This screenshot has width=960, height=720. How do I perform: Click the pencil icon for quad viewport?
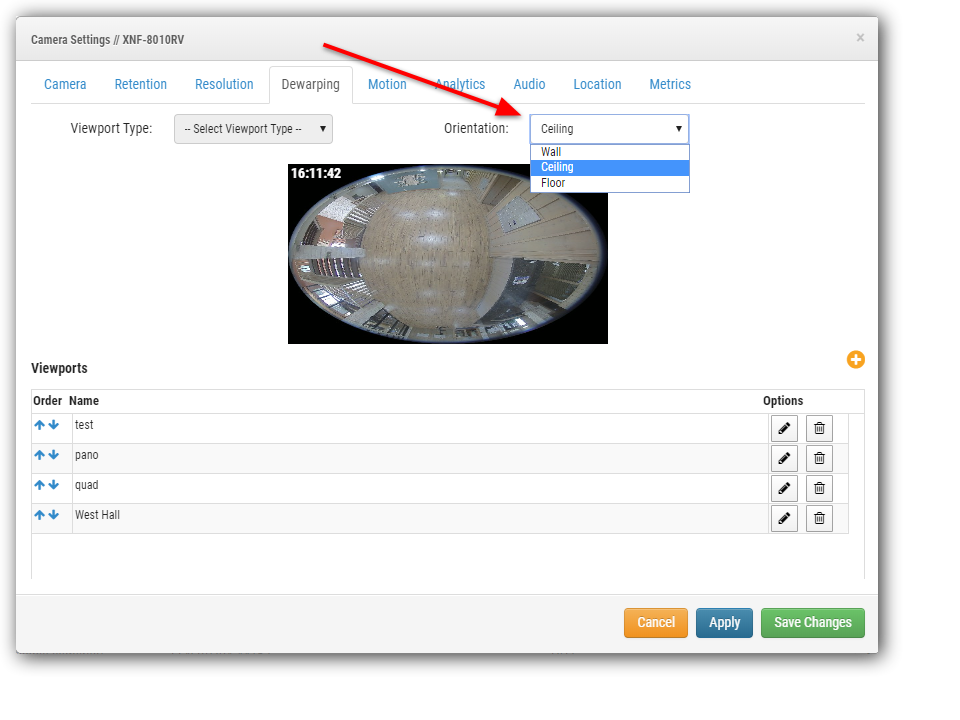click(x=784, y=488)
